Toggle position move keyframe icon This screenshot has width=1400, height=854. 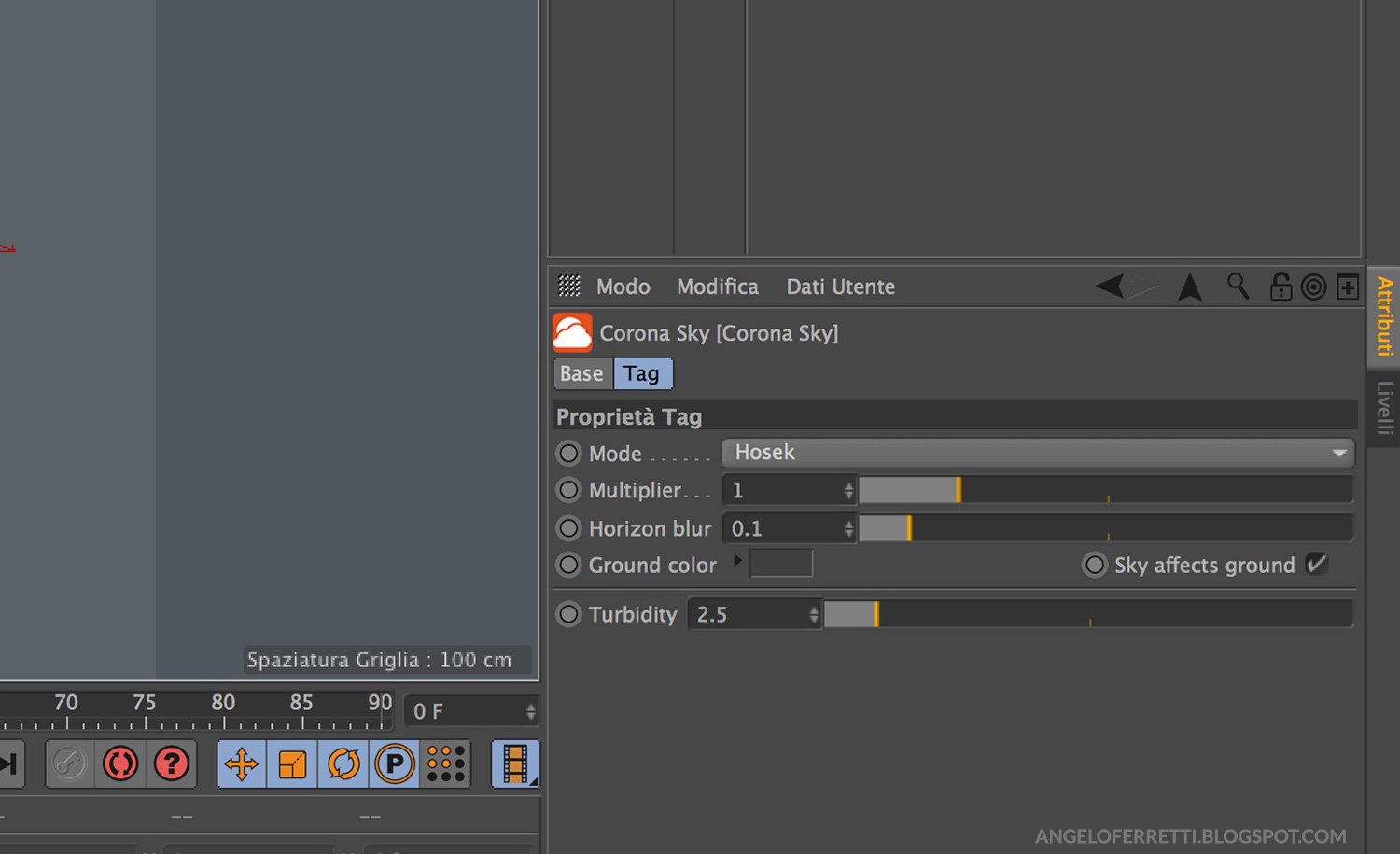[x=242, y=763]
